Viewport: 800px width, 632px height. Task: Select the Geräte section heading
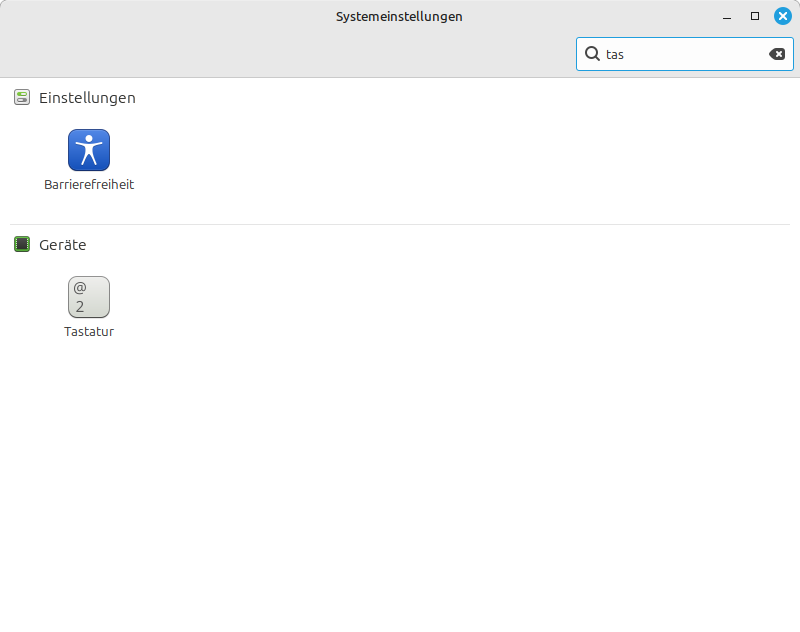(63, 244)
